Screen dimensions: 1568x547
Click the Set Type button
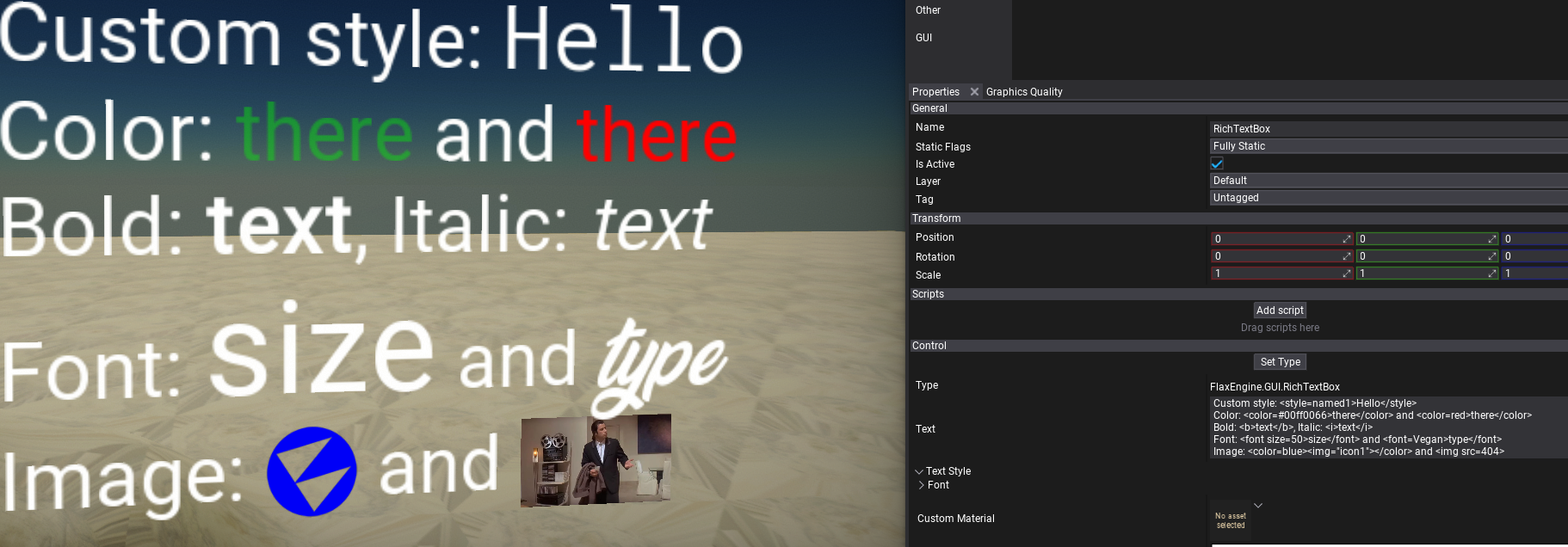tap(1280, 362)
